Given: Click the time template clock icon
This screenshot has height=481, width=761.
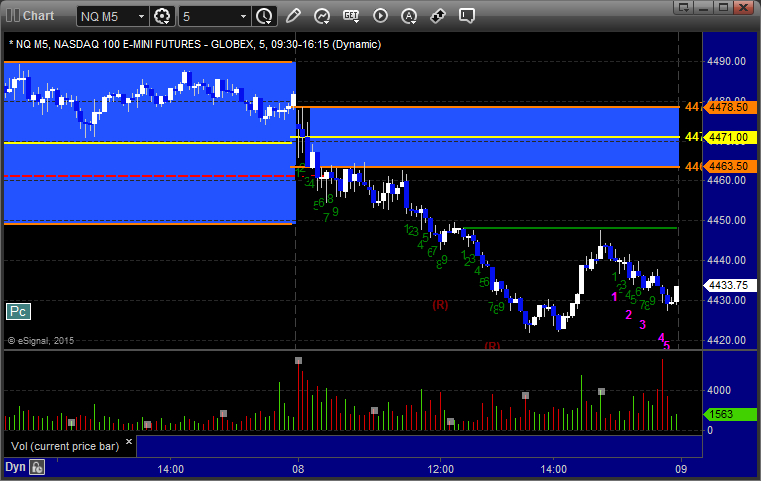Looking at the screenshot, I should (264, 16).
